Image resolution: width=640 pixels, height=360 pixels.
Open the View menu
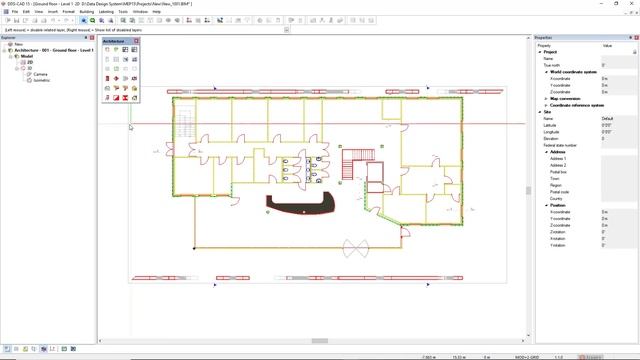39,12
